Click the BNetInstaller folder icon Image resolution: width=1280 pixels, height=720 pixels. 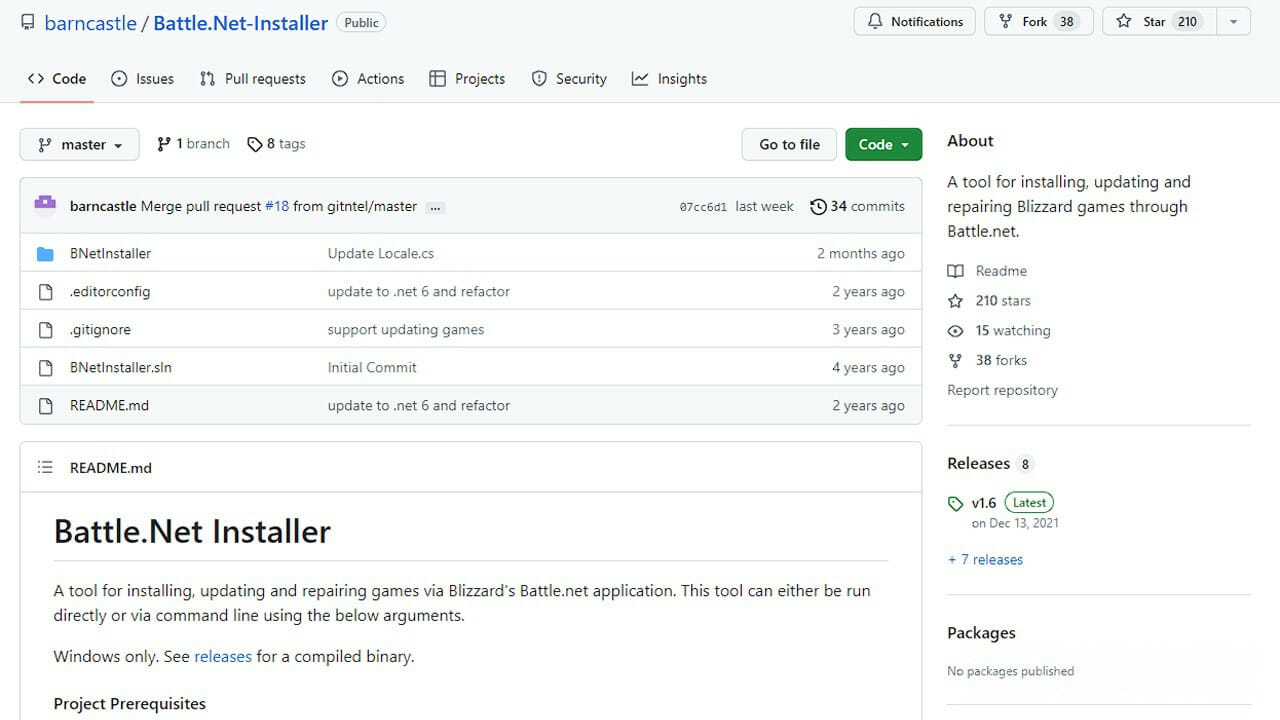pyautogui.click(x=45, y=254)
